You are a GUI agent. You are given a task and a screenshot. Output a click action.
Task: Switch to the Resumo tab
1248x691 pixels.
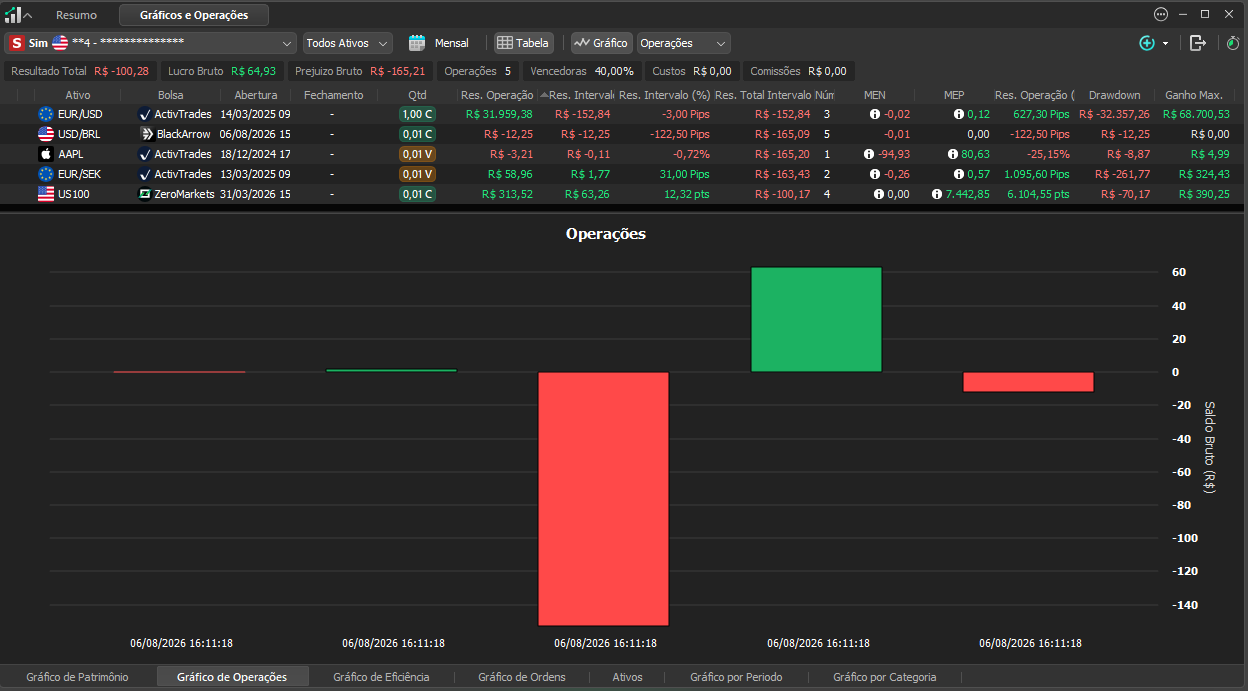(76, 15)
